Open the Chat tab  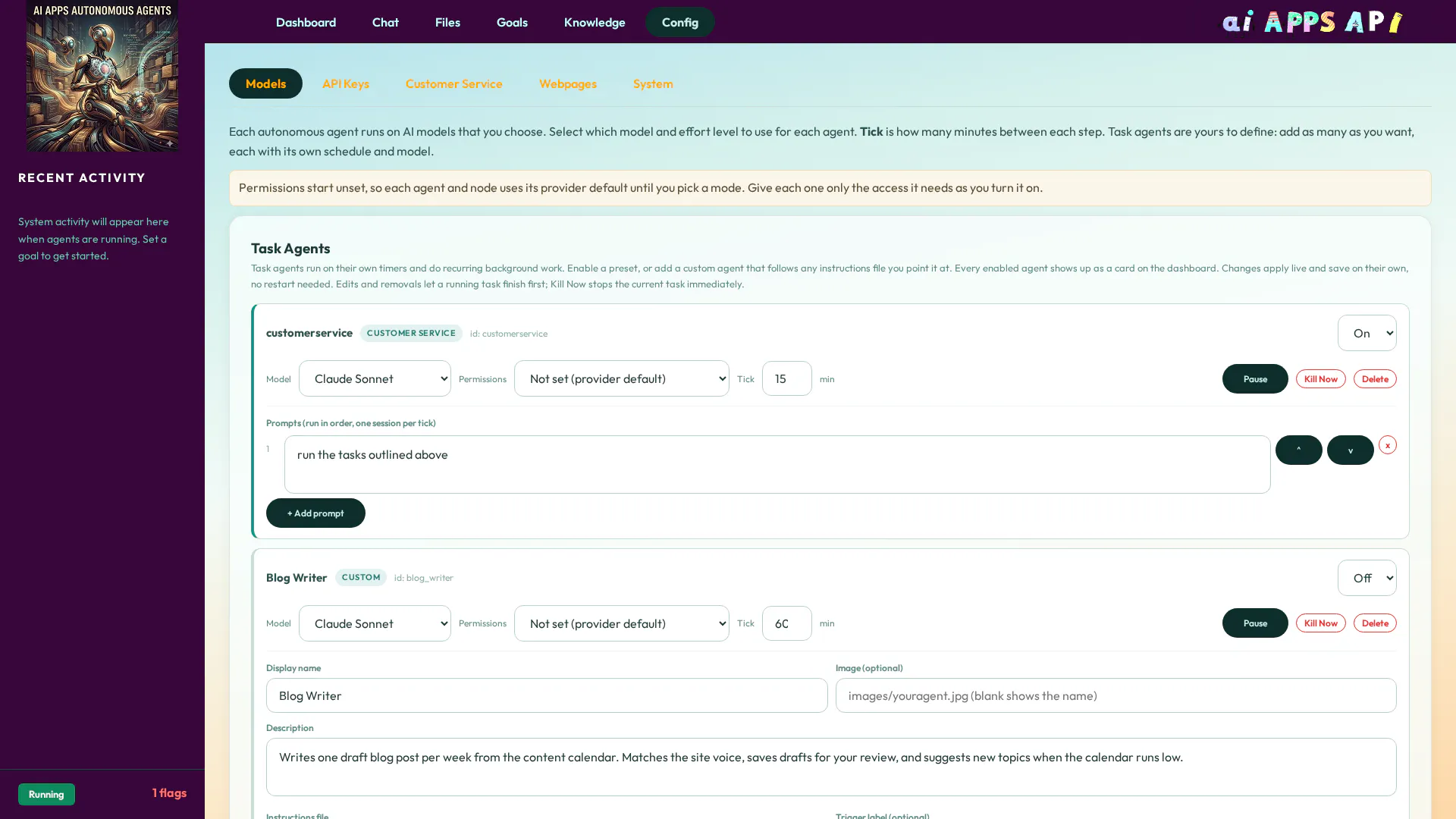pos(385,22)
